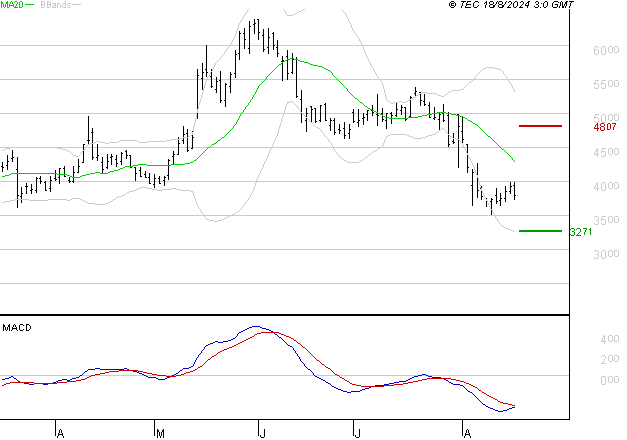Click the 5500 price axis label

pyautogui.click(x=606, y=84)
